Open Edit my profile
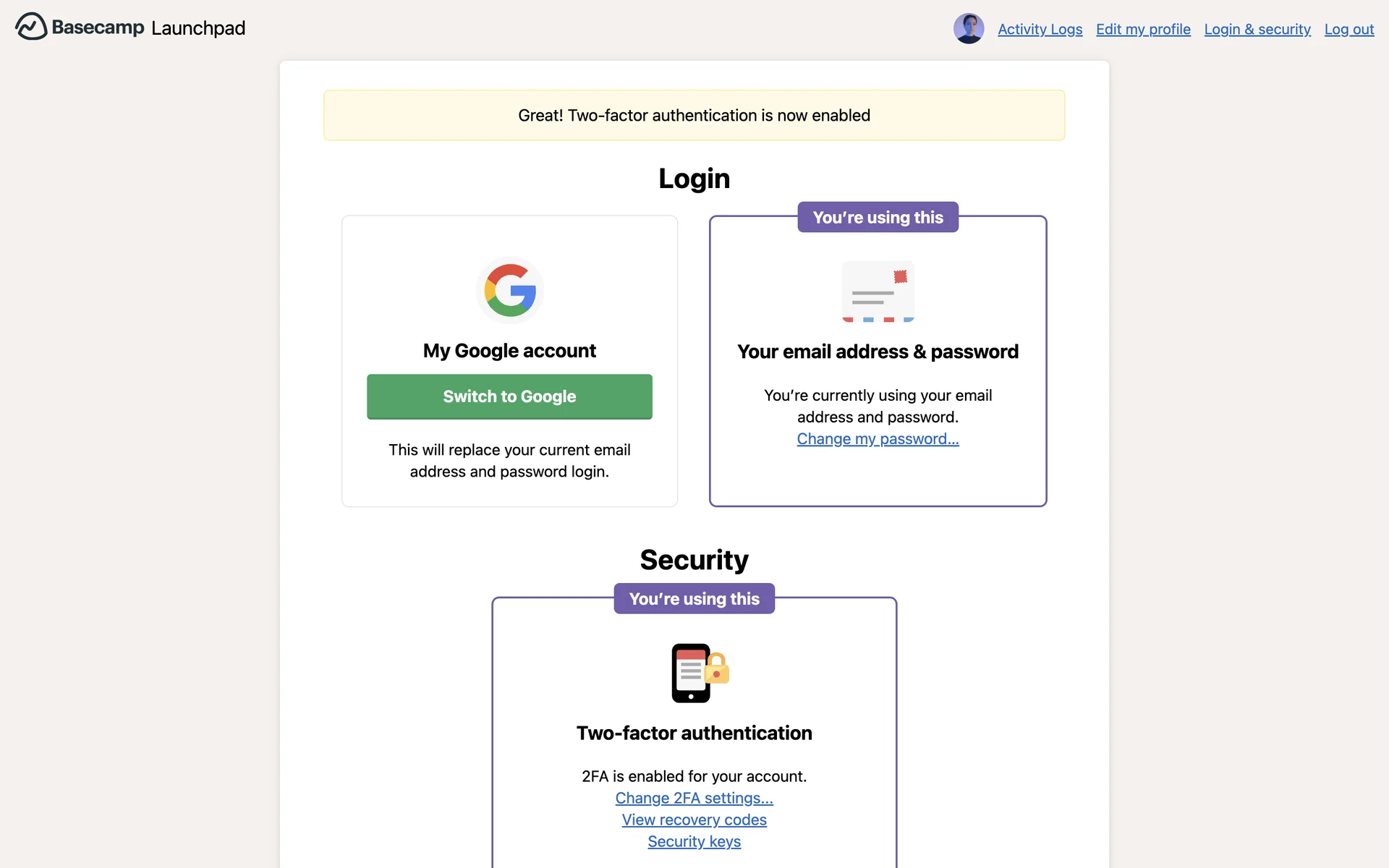 click(x=1143, y=29)
